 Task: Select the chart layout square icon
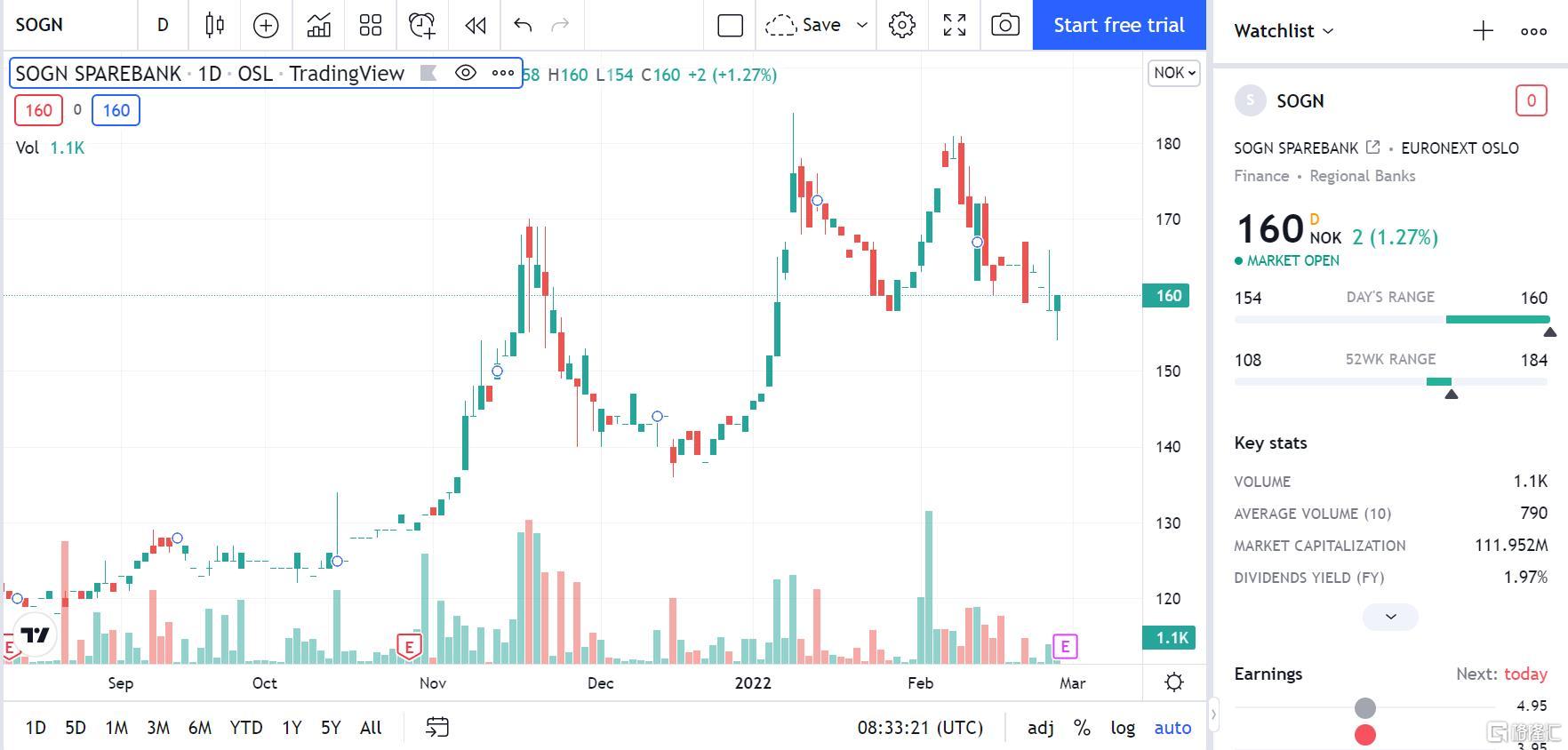730,25
